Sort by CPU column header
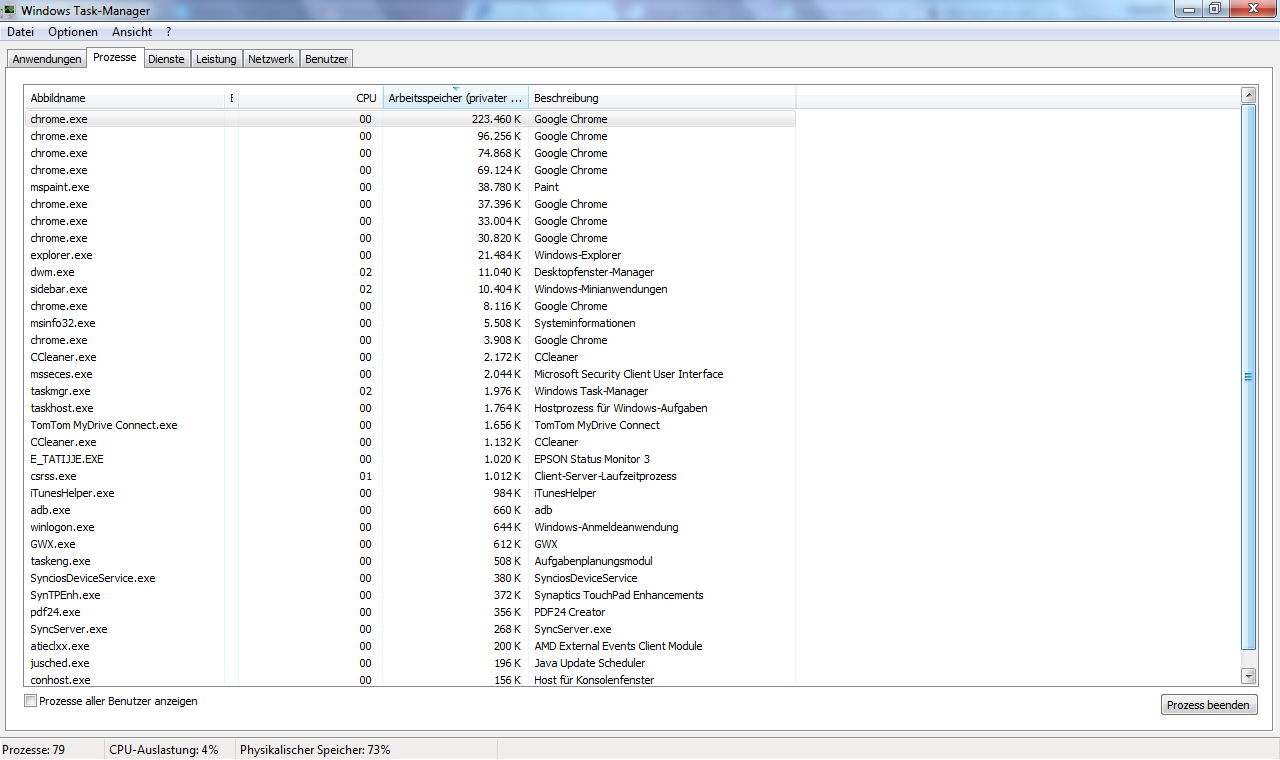This screenshot has width=1280, height=760. click(x=310, y=98)
